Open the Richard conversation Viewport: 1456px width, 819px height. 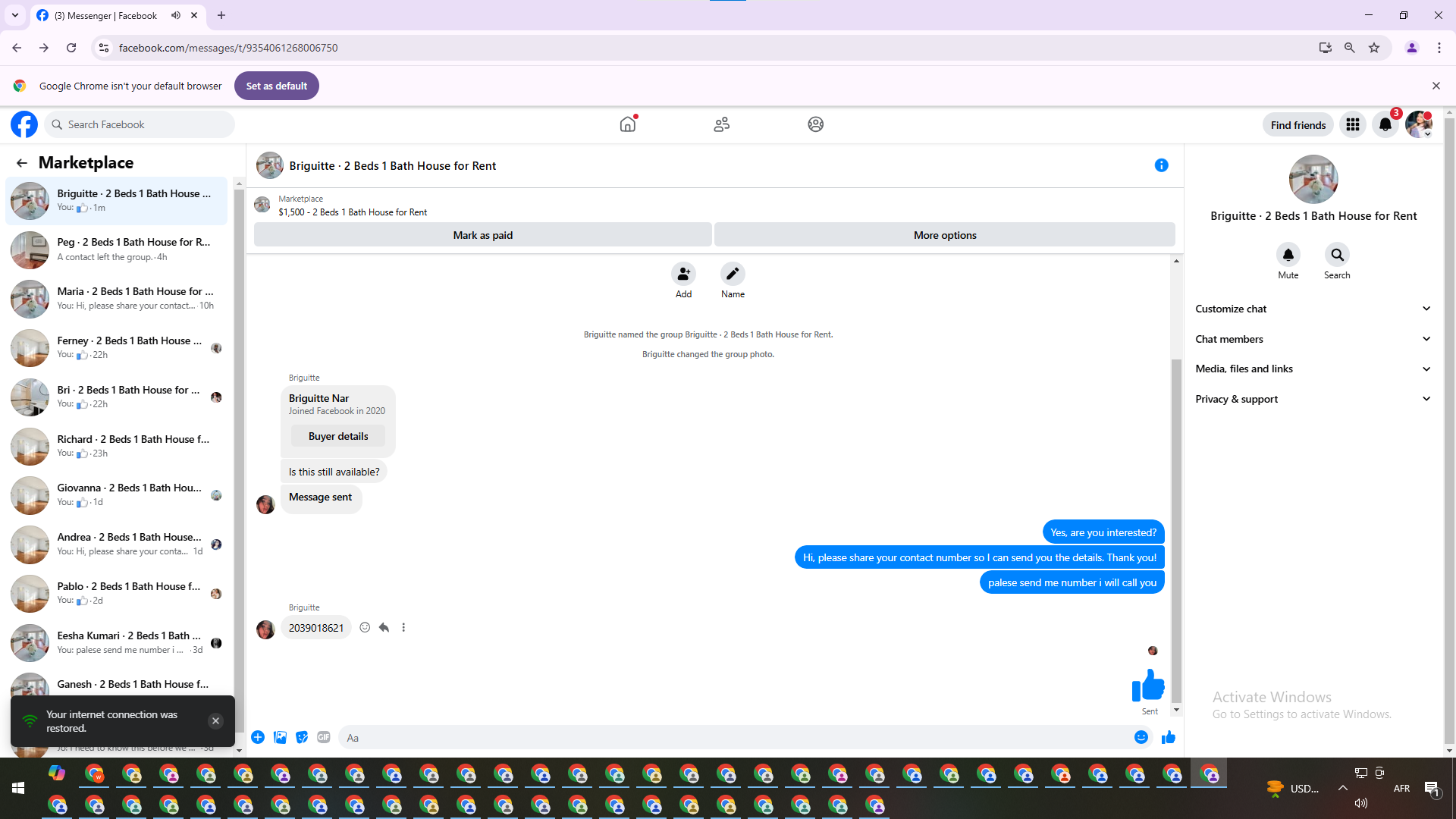pos(117,446)
